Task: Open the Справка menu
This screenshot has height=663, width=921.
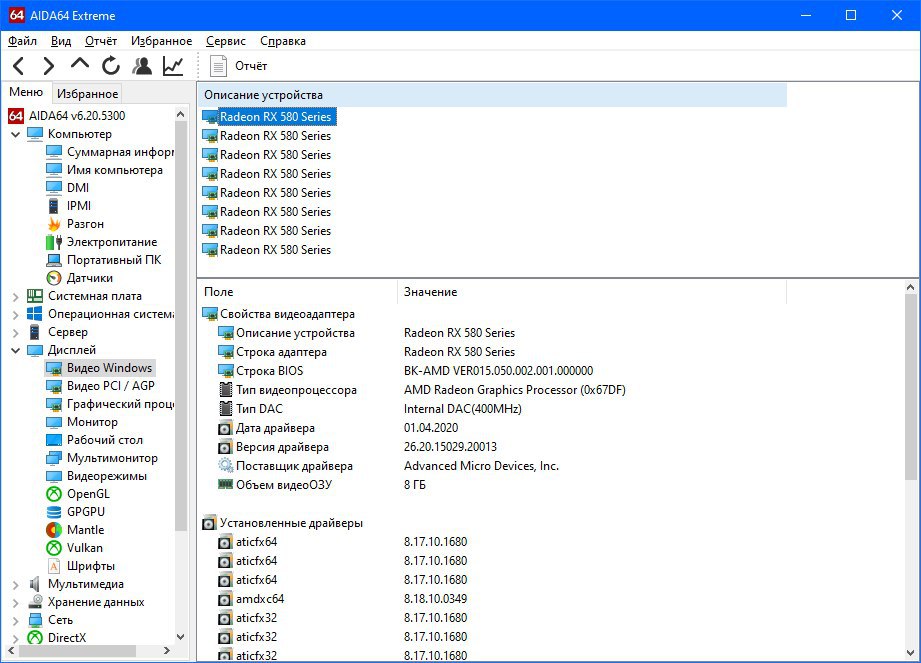Action: (x=283, y=41)
